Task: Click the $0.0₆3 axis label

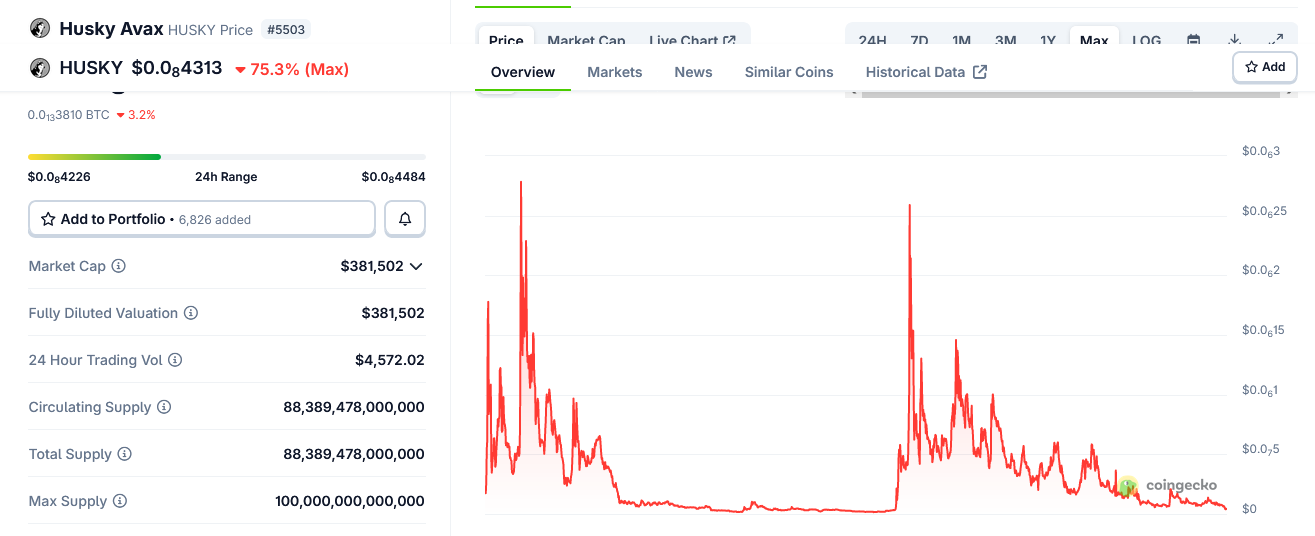Action: click(x=1261, y=151)
